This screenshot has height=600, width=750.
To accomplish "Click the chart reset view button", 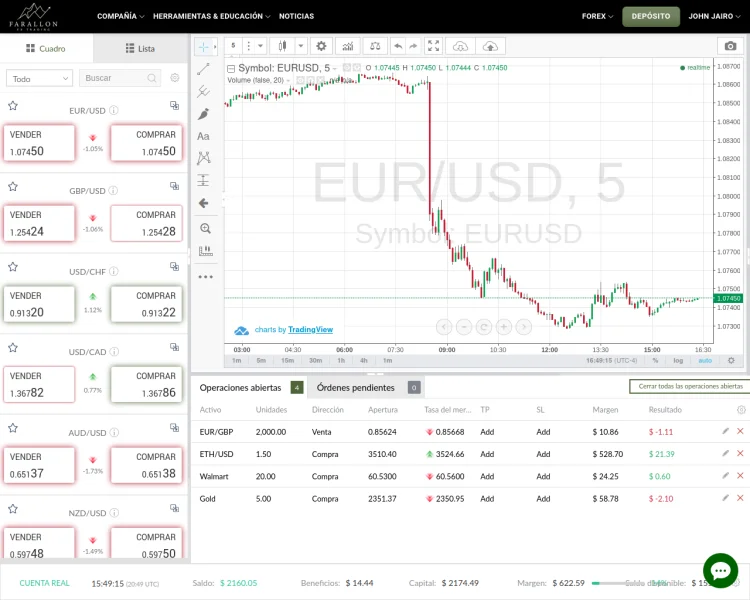I will [x=484, y=327].
